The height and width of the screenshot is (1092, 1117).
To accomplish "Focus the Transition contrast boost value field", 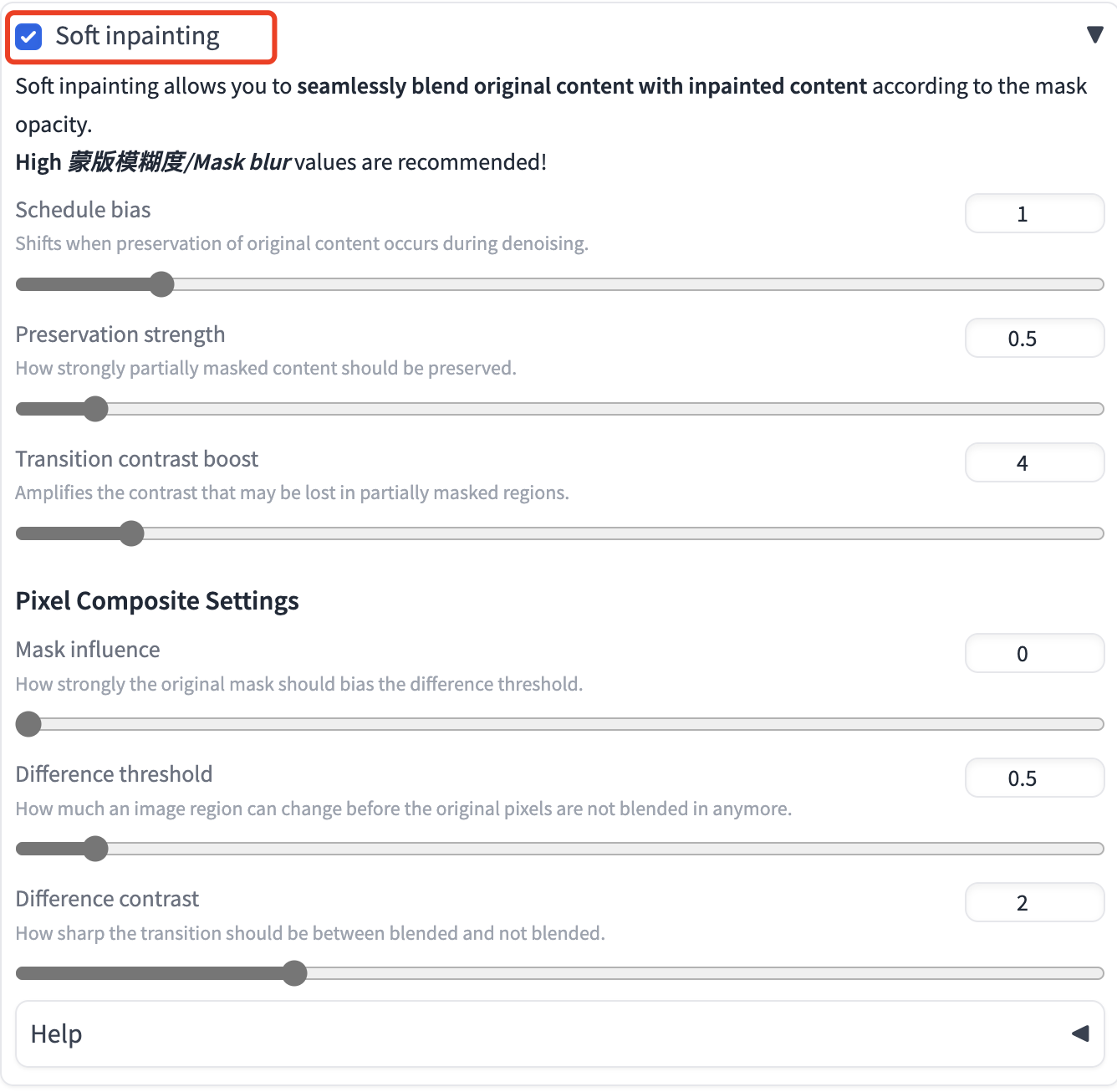I will (x=1035, y=463).
